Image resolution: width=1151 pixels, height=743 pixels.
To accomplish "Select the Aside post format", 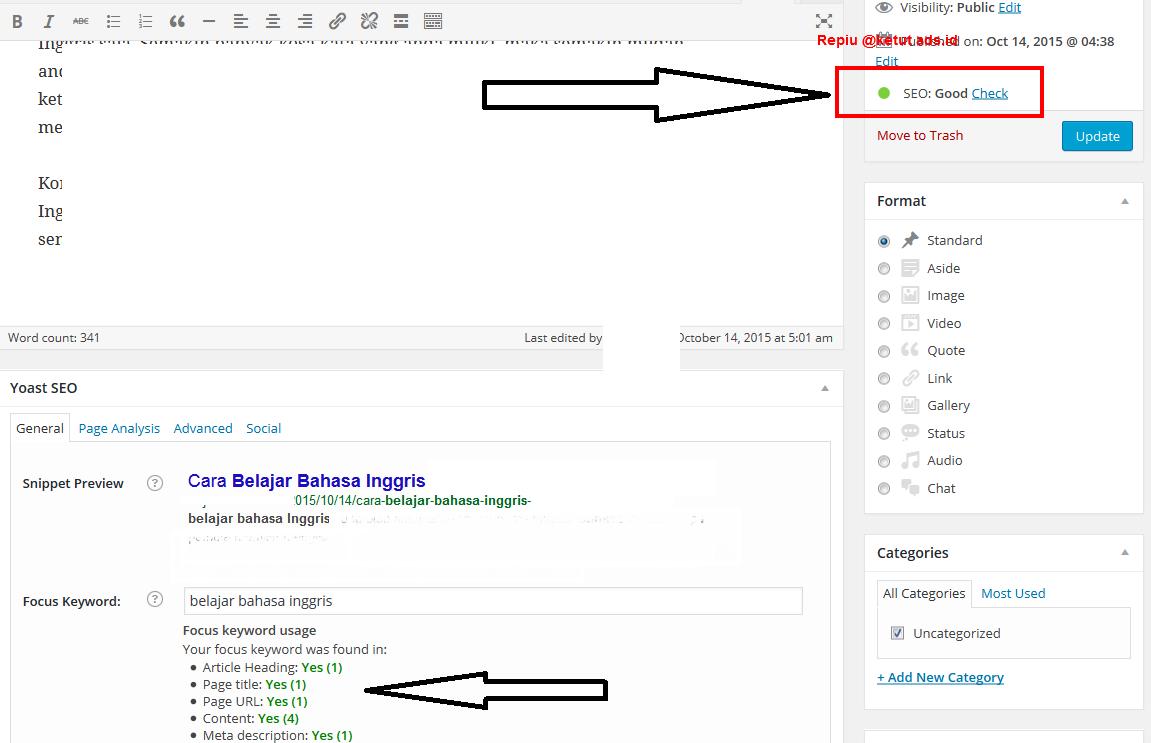I will point(884,268).
